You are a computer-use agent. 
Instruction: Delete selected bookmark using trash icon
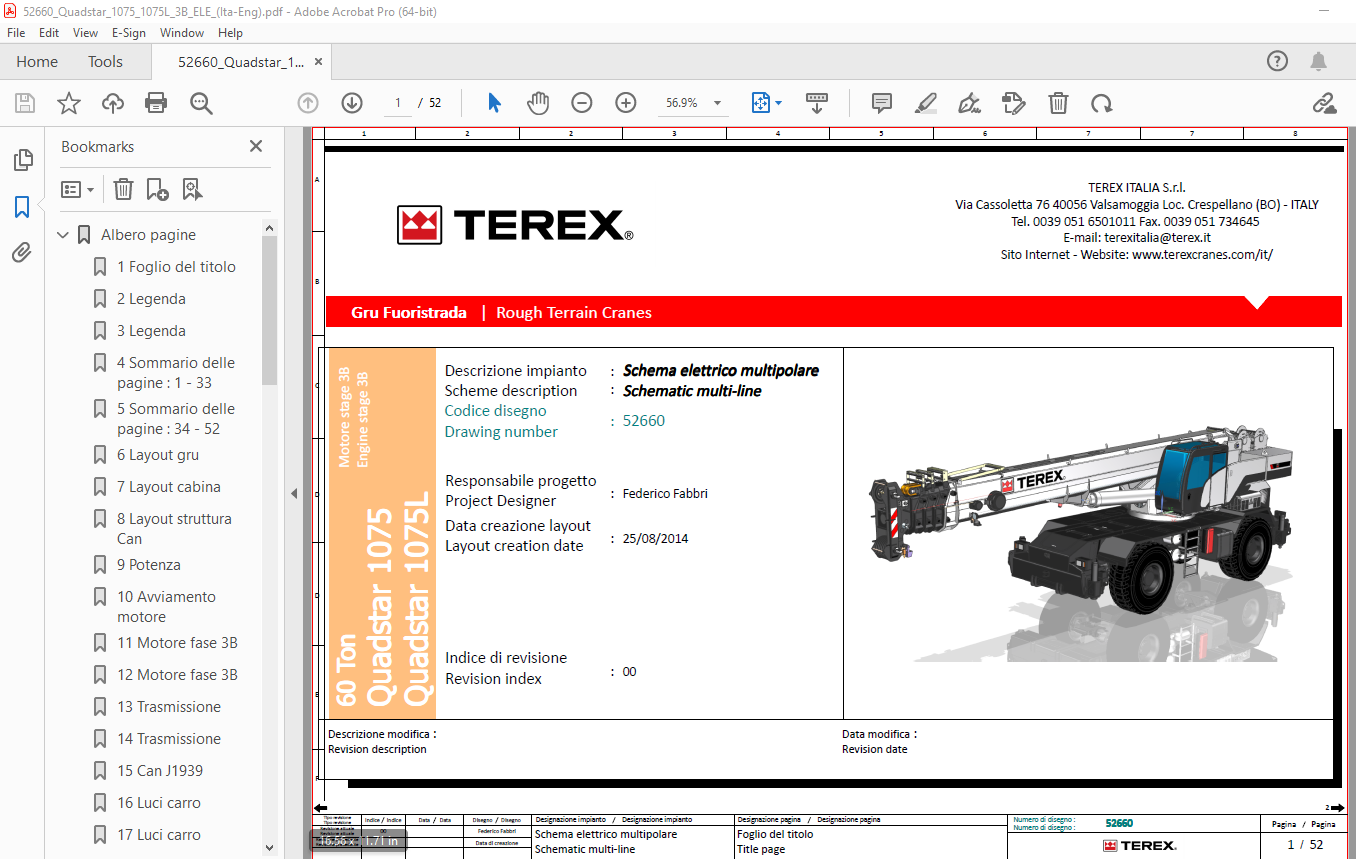[x=122, y=189]
